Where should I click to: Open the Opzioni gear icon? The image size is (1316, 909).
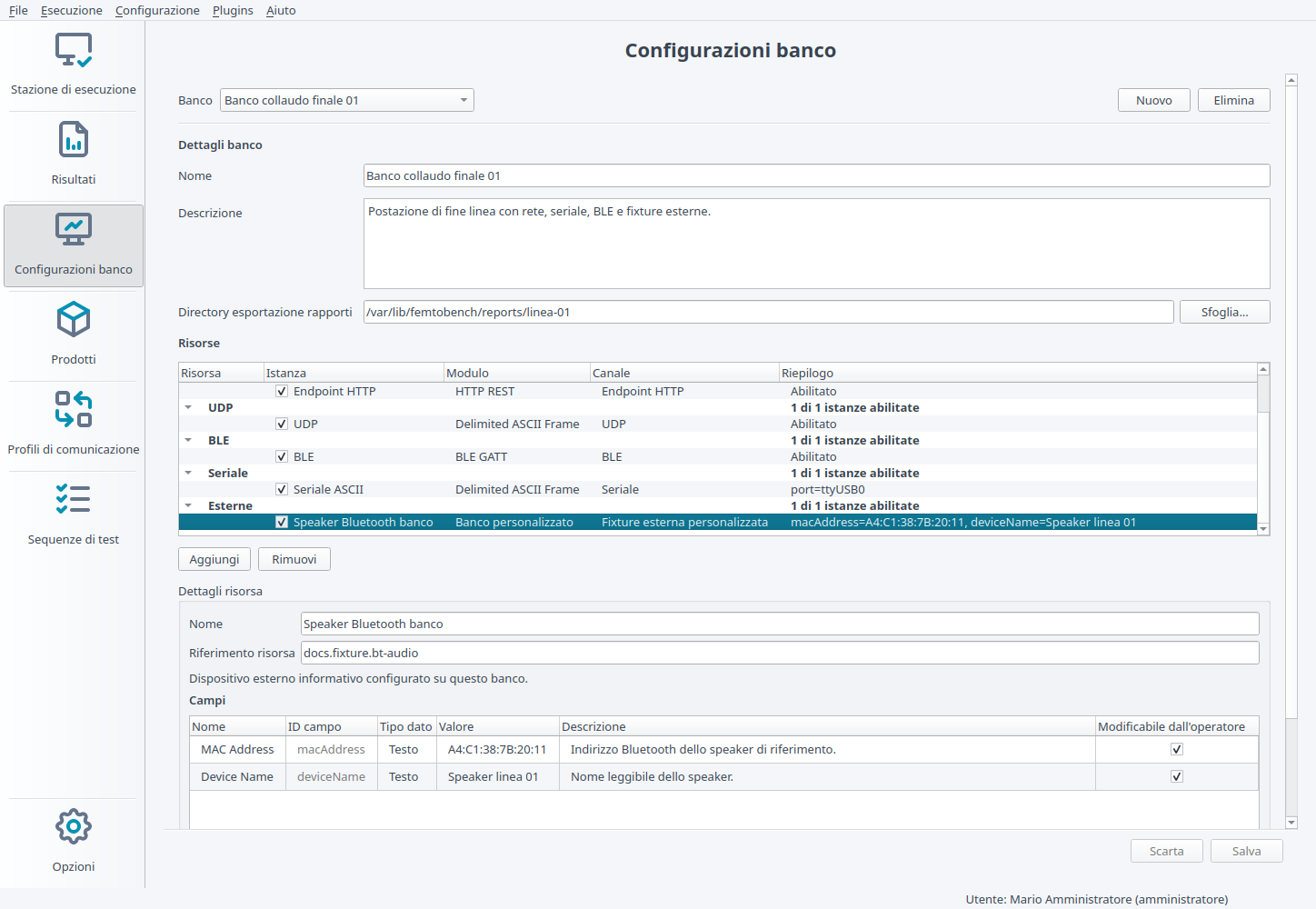click(x=74, y=826)
